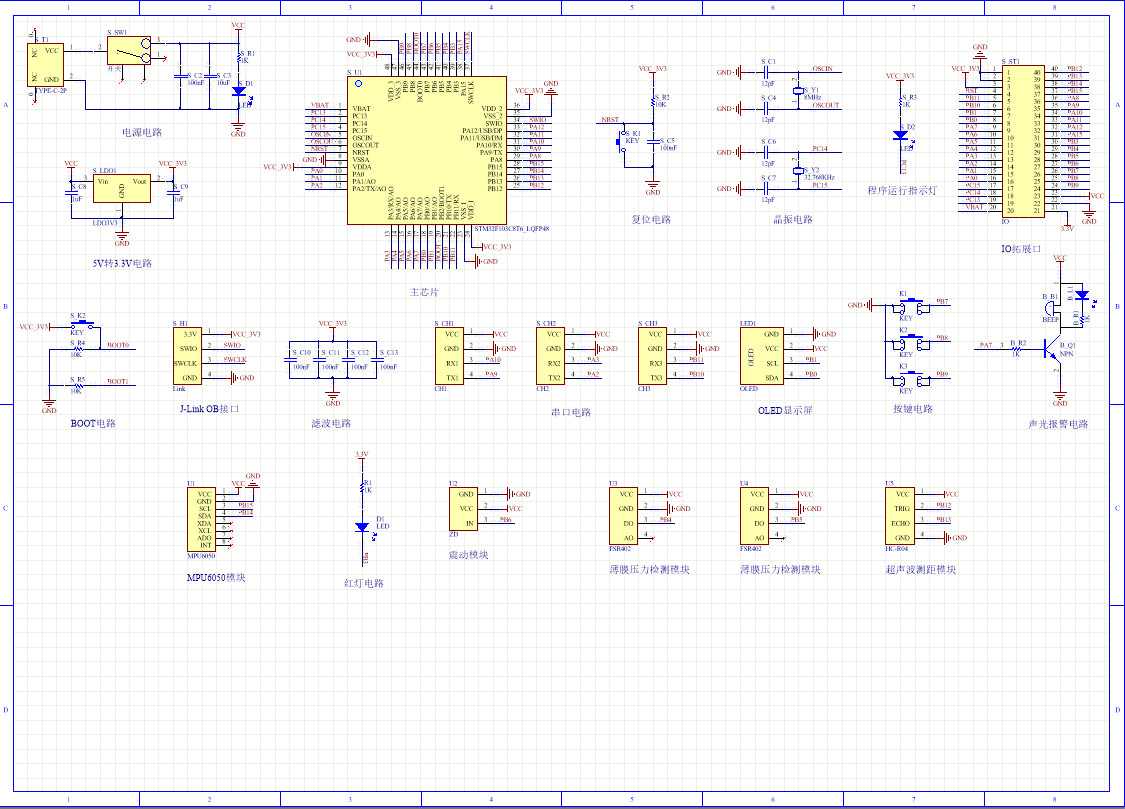Click the S_CH1 serial header component

coord(449,356)
